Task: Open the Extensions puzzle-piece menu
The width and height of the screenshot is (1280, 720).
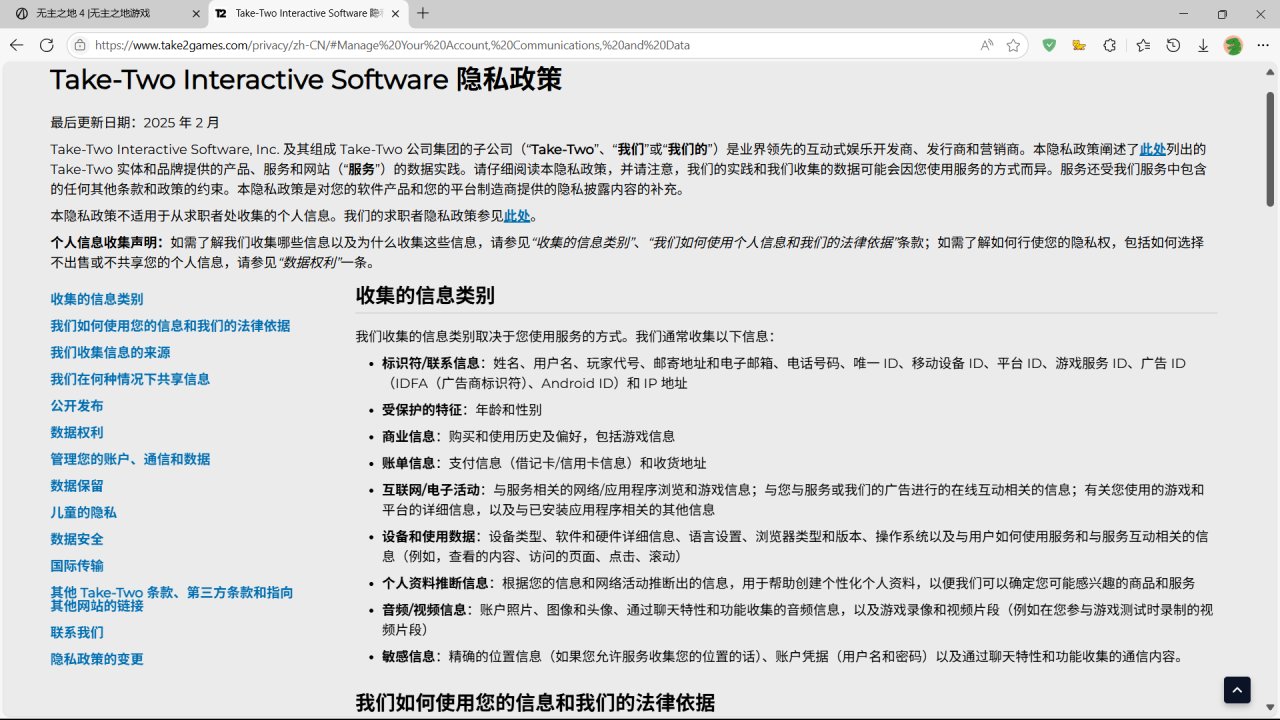Action: (x=1109, y=45)
